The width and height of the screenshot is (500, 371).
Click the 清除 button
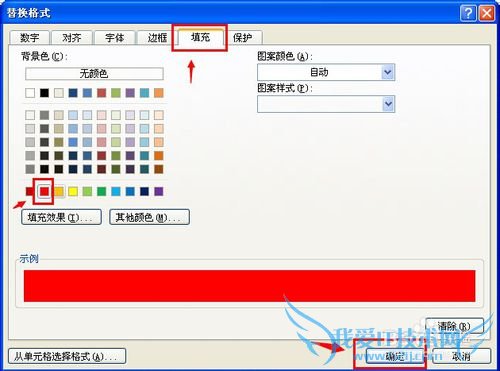coord(454,326)
